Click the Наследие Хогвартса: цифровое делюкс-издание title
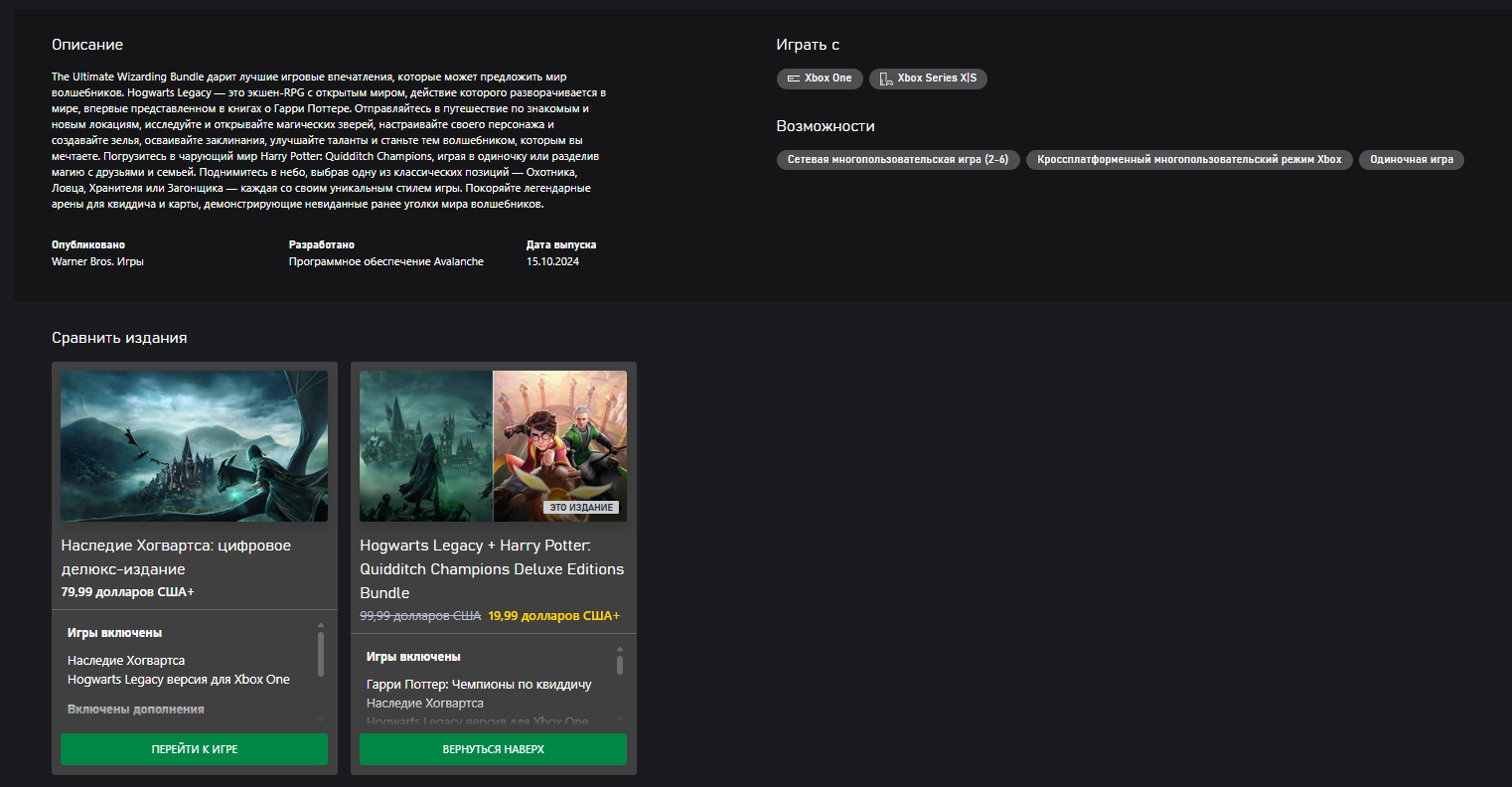Viewport: 1512px width, 787px height. 176,557
